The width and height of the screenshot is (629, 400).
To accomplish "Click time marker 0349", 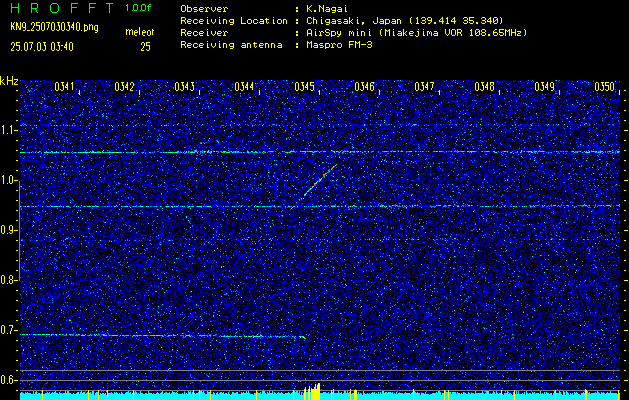I will 544,86.
